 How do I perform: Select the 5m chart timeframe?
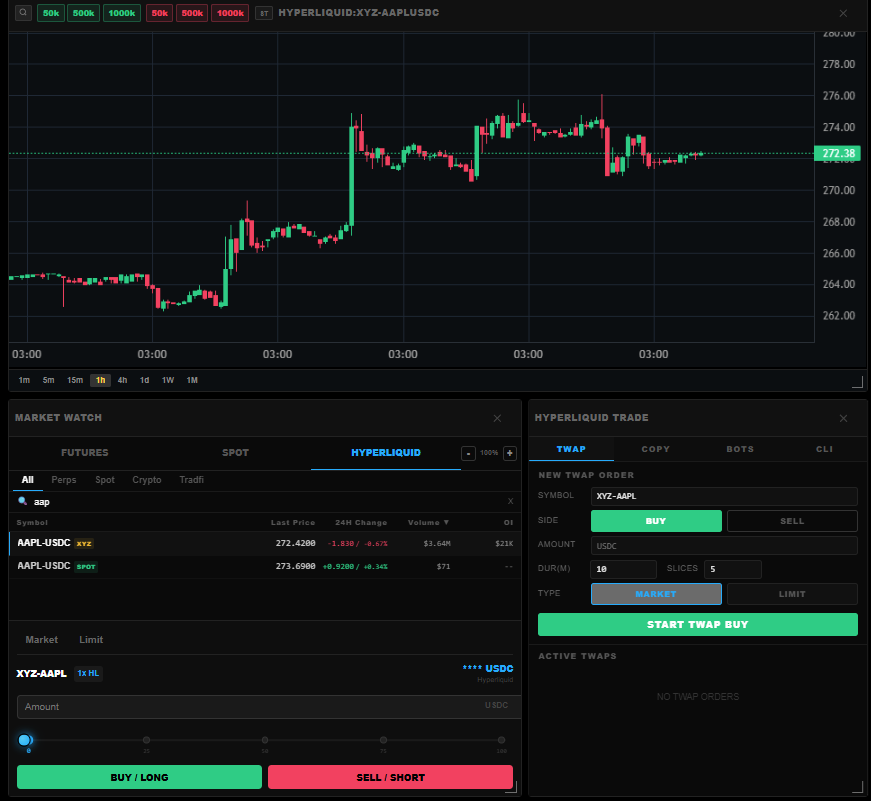[48, 380]
